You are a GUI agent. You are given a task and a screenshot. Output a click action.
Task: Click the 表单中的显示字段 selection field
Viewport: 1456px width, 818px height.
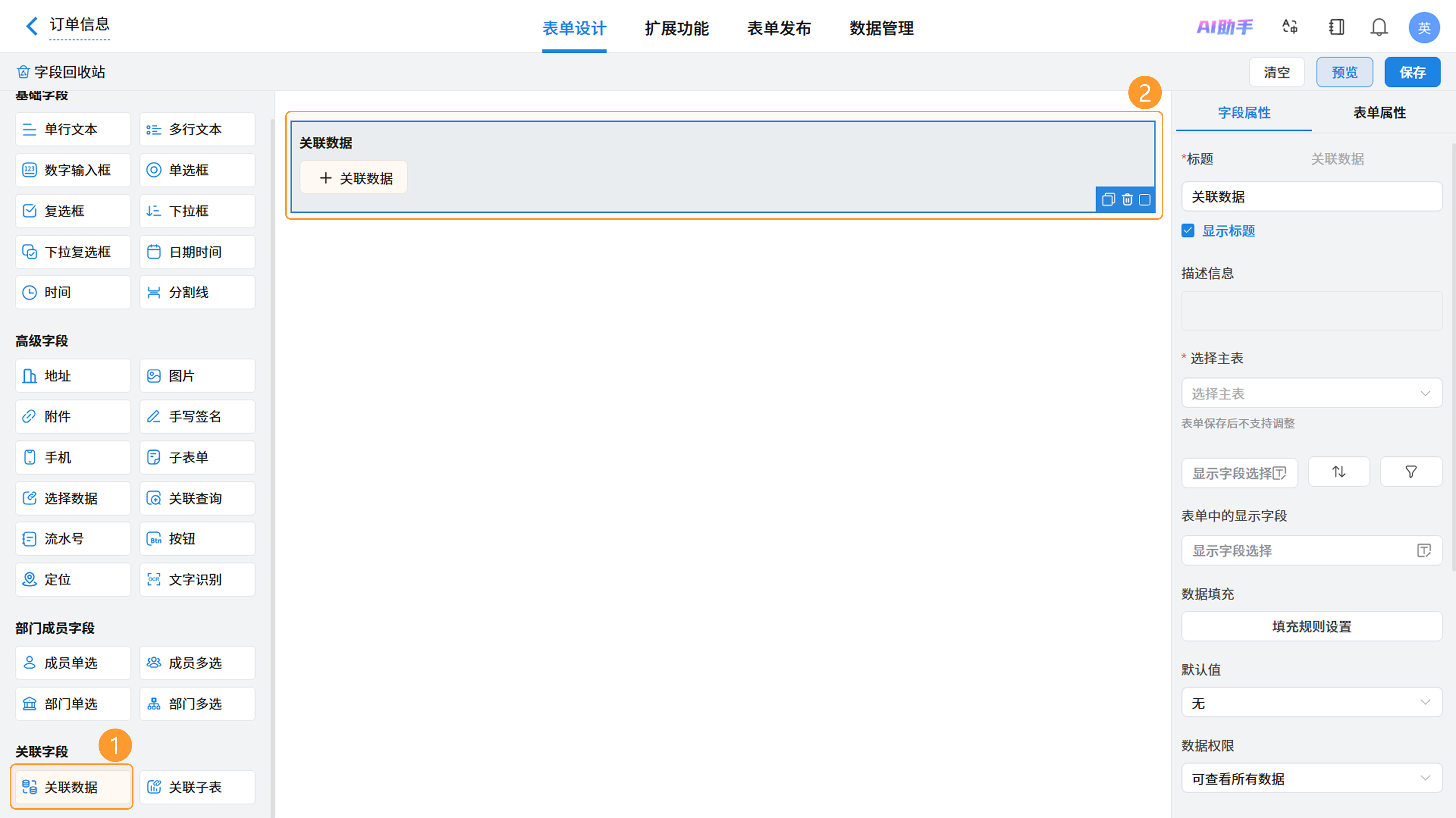1311,551
